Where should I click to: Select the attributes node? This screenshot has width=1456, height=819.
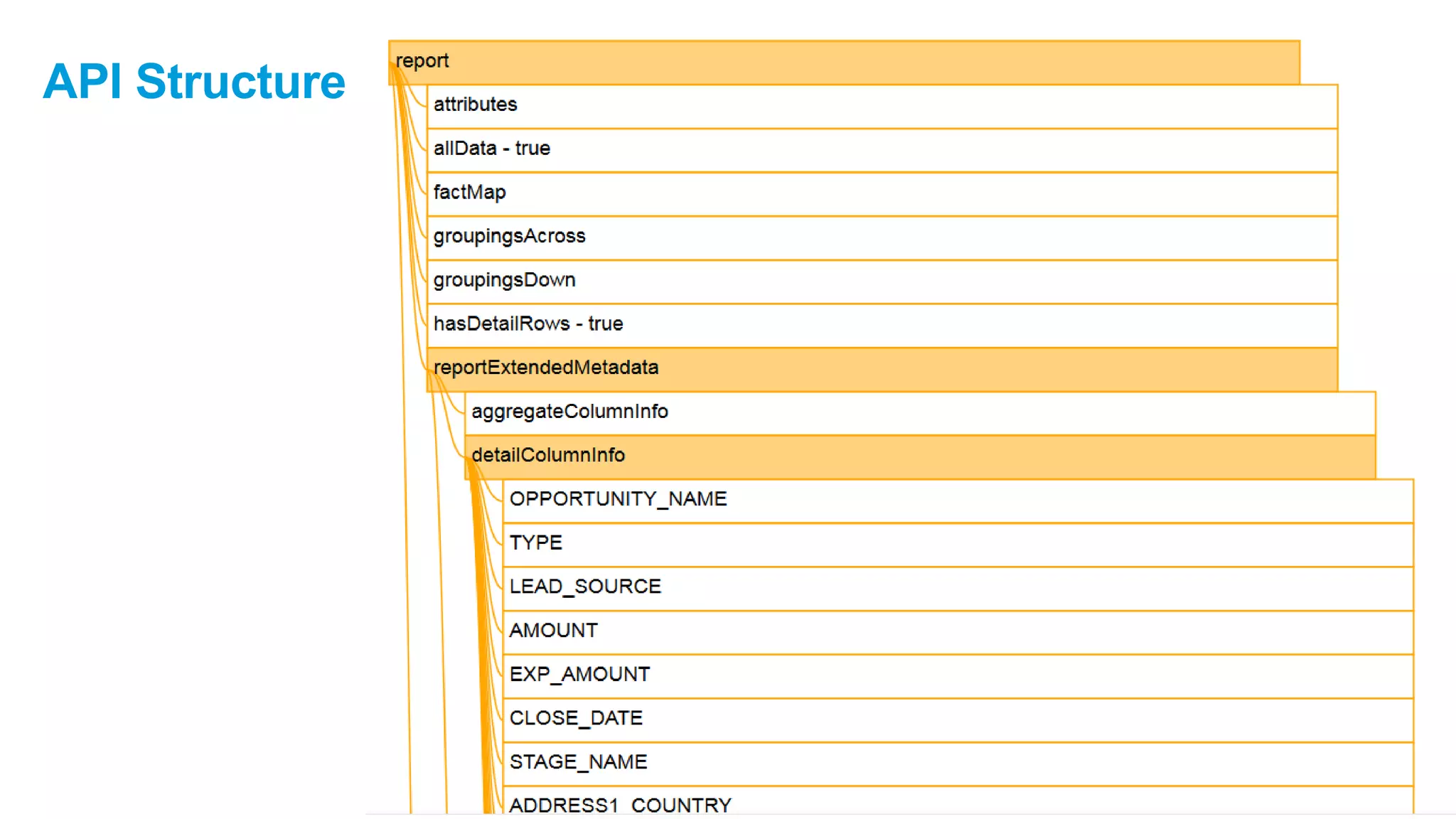pos(882,107)
